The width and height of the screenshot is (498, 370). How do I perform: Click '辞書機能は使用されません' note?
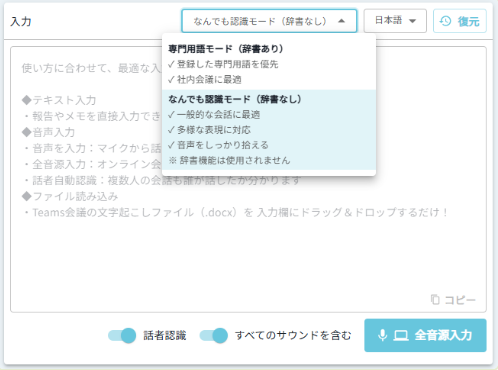tap(229, 160)
